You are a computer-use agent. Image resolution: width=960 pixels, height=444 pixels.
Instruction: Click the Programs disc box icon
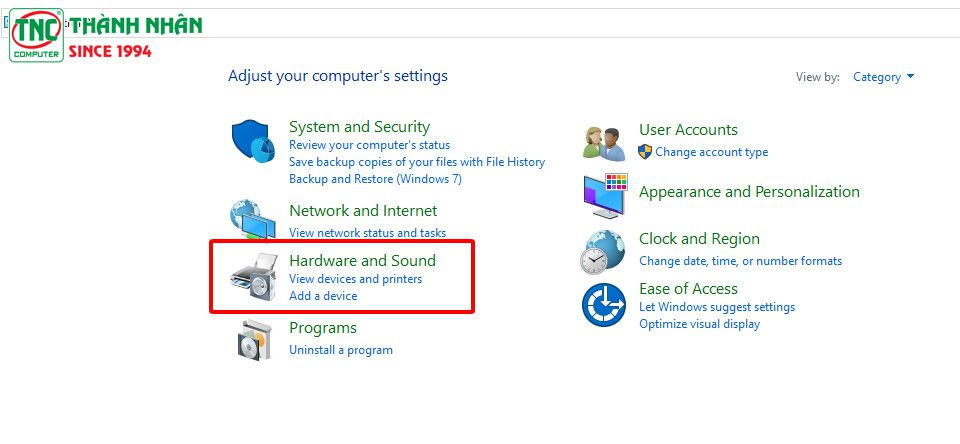[x=253, y=340]
